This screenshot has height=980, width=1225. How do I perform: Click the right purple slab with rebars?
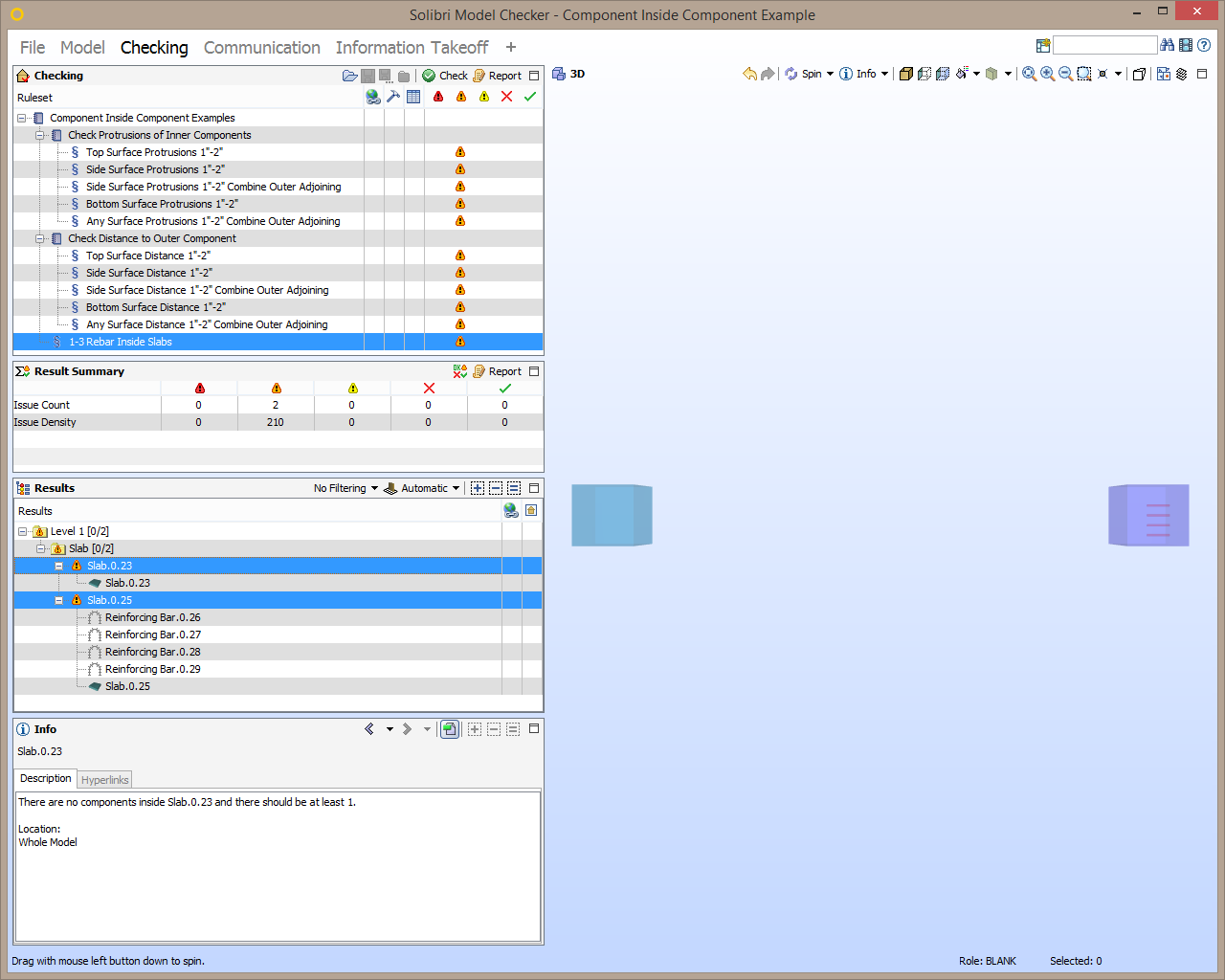click(1148, 515)
